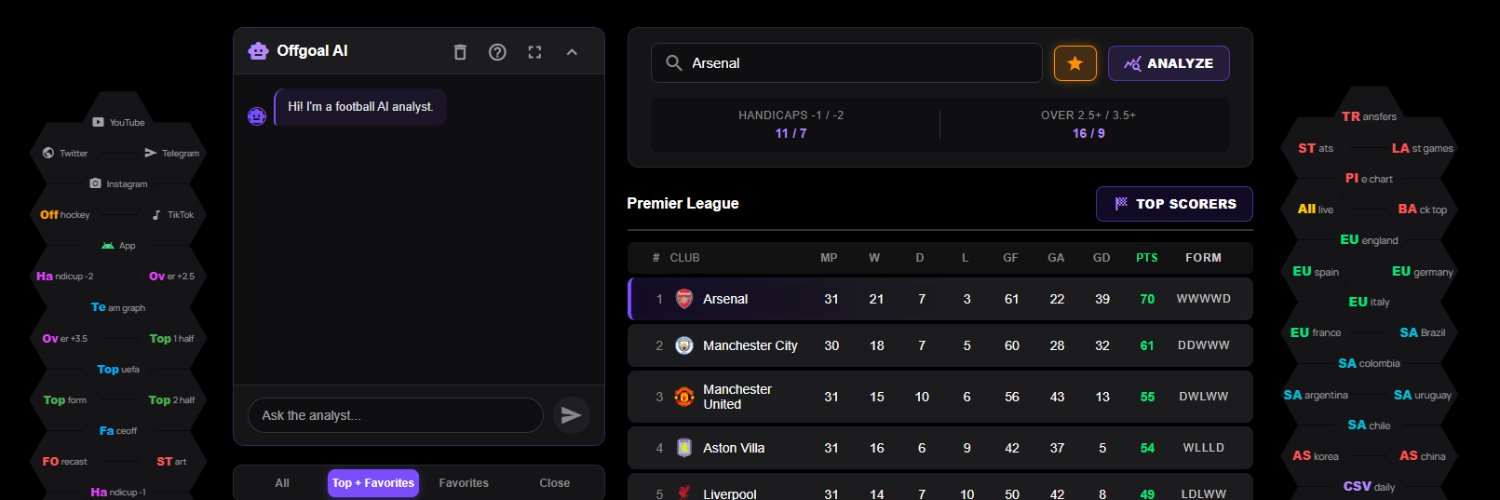The height and width of the screenshot is (500, 1500).
Task: Open the Telegram hexagon link
Action: click(x=171, y=153)
